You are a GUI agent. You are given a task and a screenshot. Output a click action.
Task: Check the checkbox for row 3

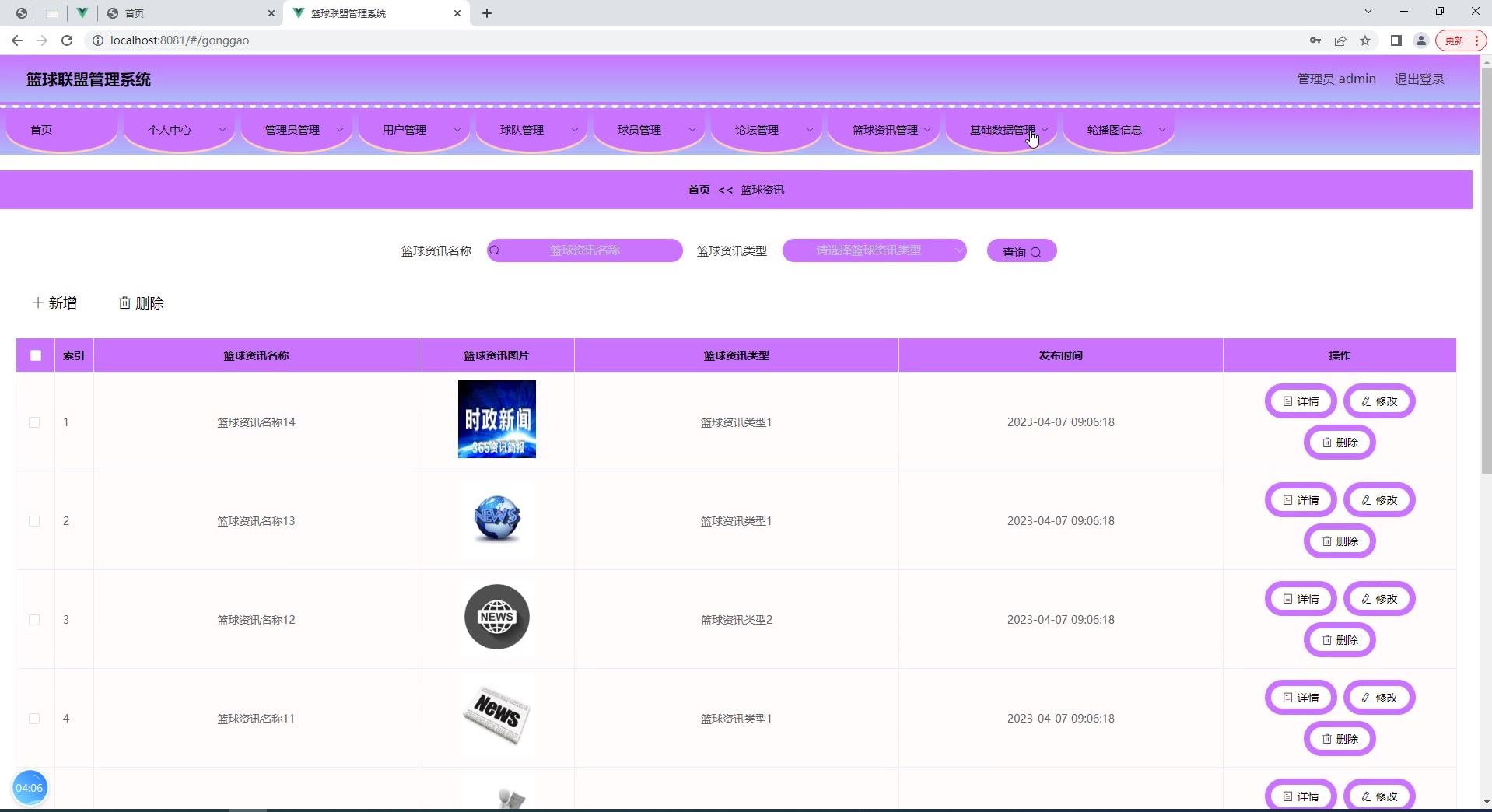34,620
